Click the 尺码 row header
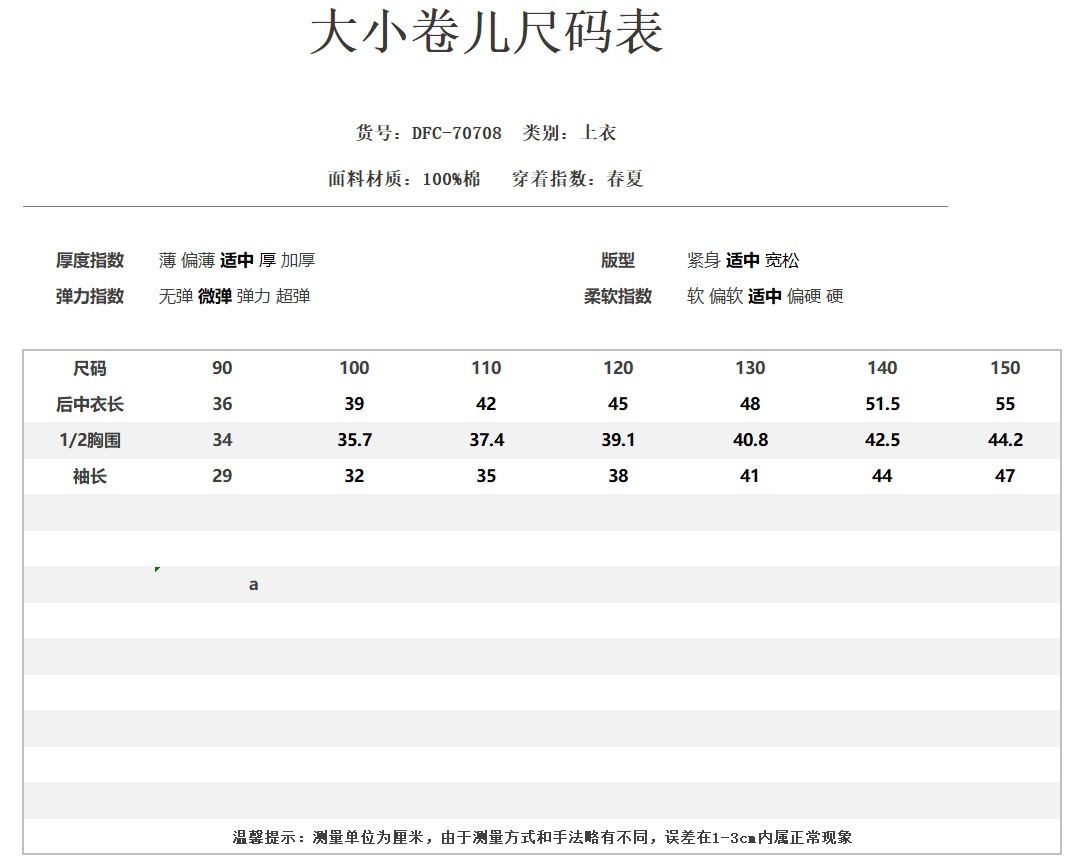 [x=90, y=368]
